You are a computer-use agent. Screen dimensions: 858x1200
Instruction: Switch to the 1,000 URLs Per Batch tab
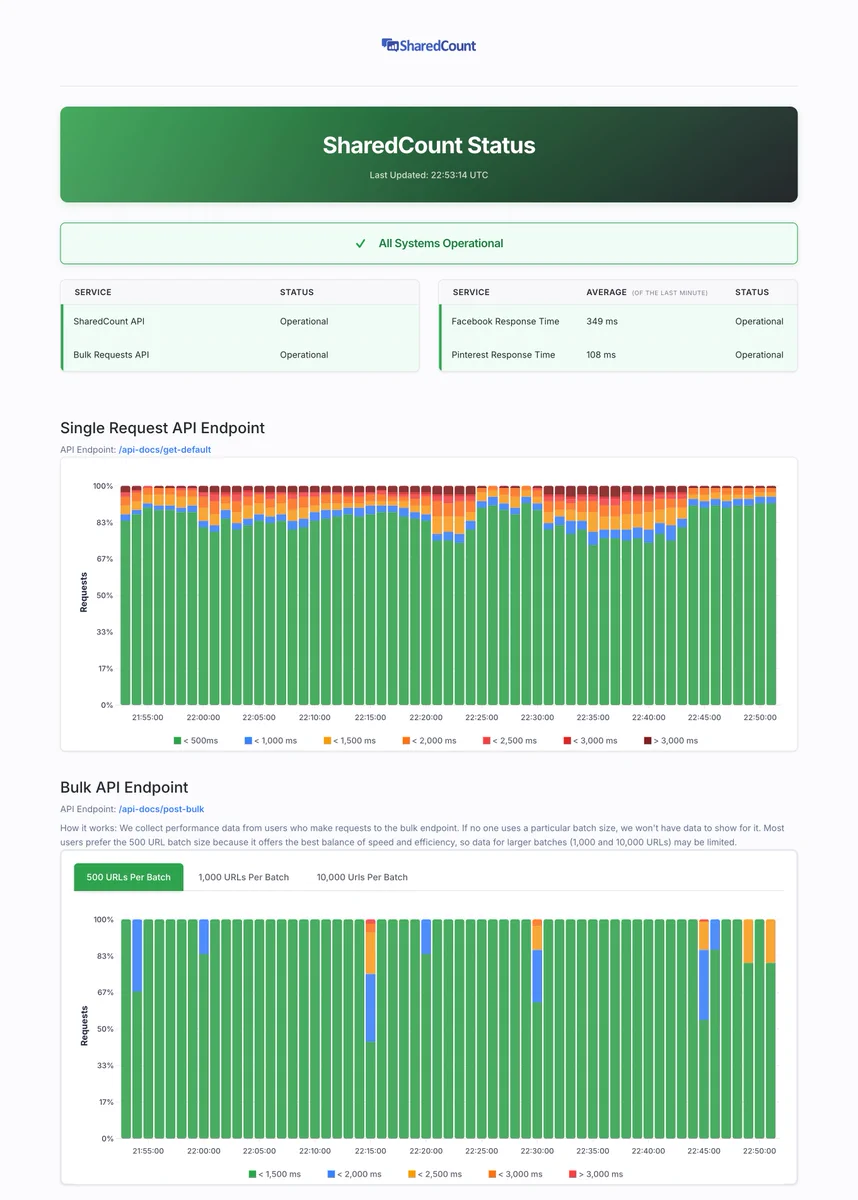[244, 877]
